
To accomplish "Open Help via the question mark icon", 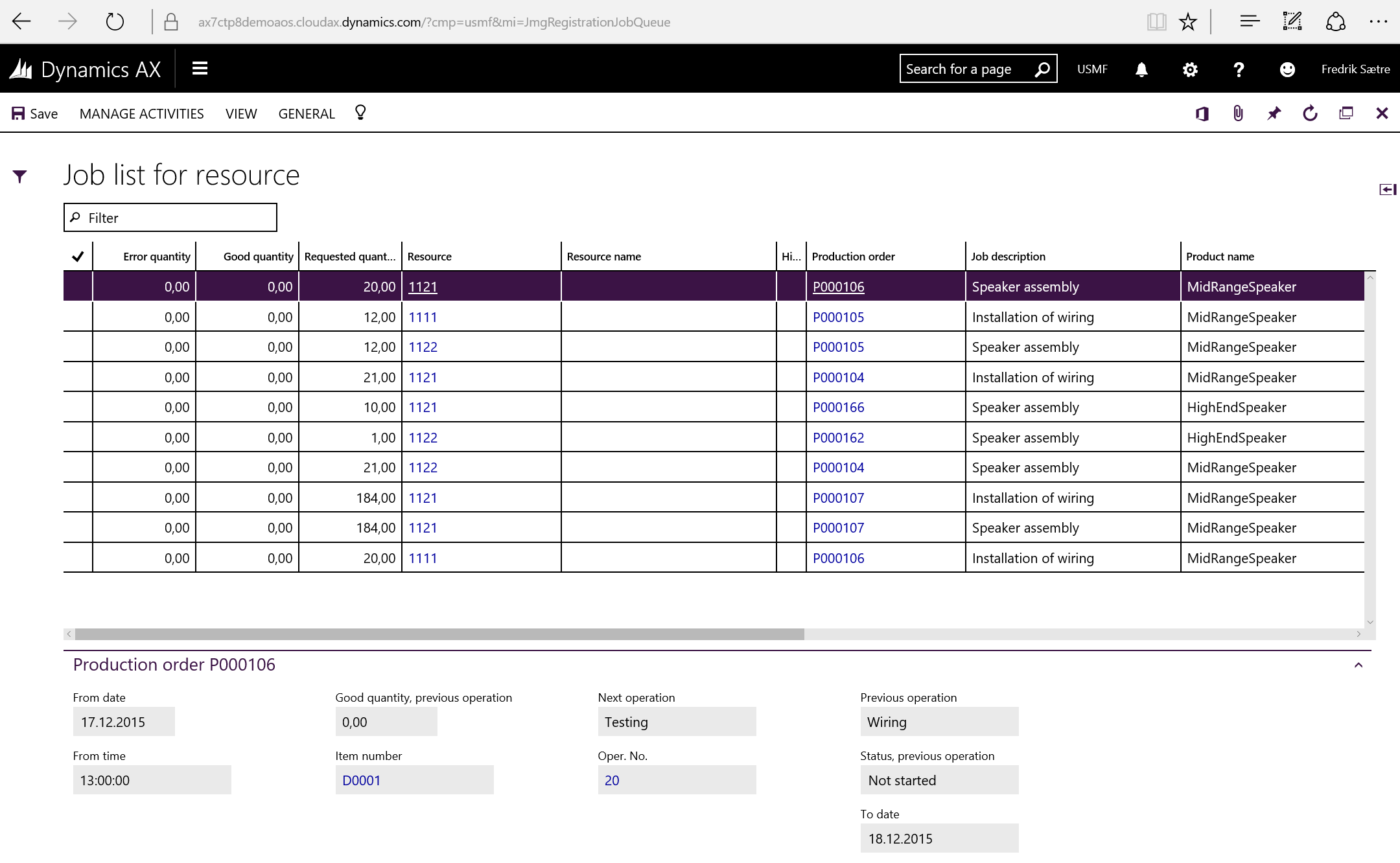I will (1239, 69).
